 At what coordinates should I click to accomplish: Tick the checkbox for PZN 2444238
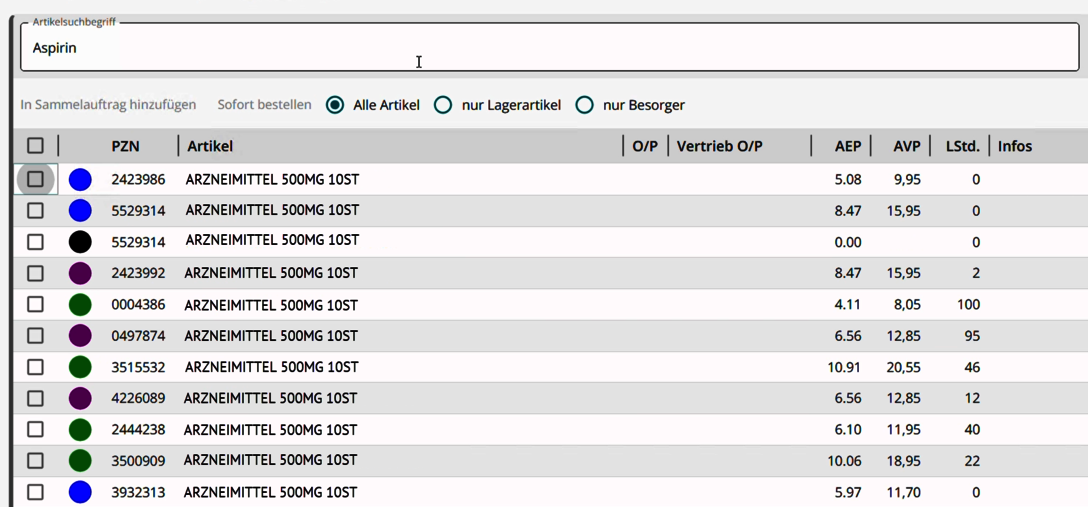(x=35, y=429)
